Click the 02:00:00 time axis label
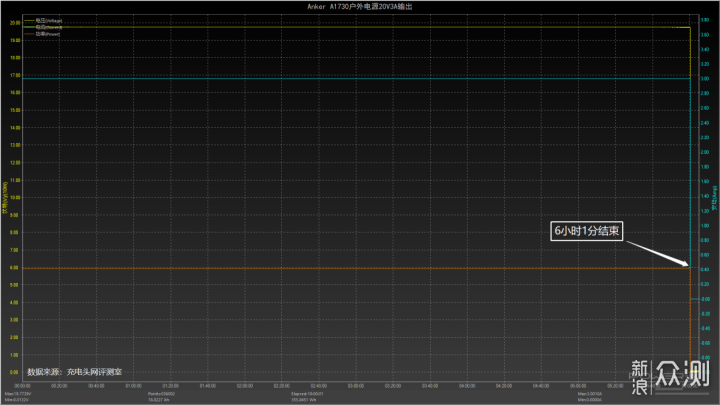The width and height of the screenshot is (720, 405). 244,386
